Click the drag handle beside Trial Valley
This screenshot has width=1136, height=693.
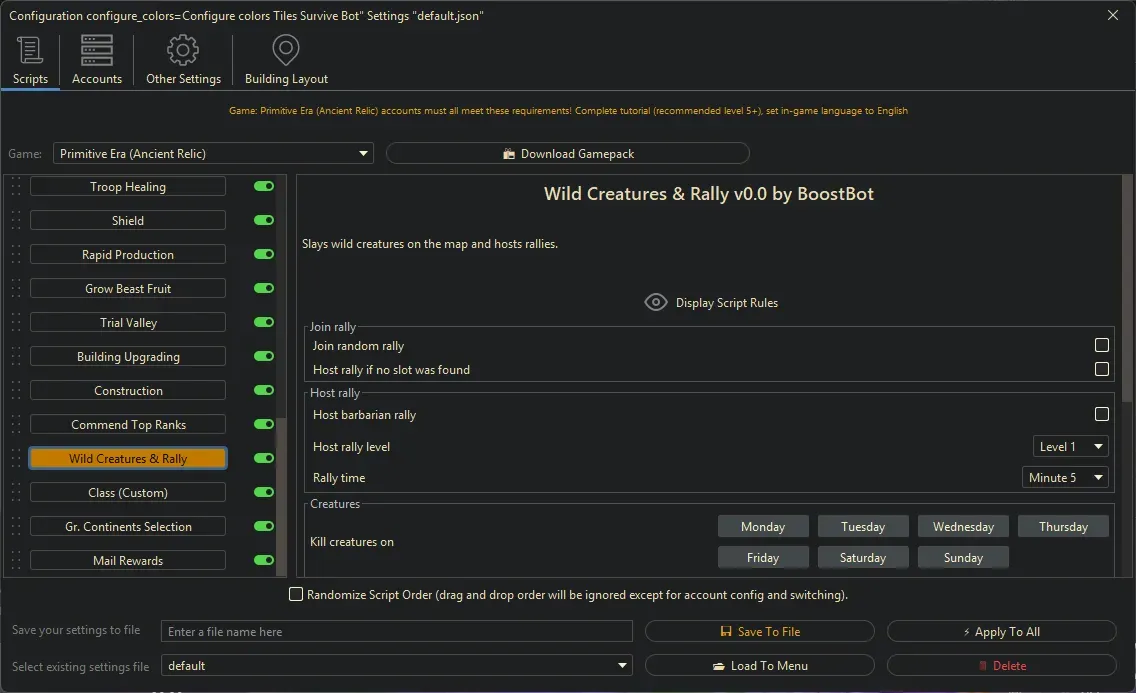click(15, 323)
